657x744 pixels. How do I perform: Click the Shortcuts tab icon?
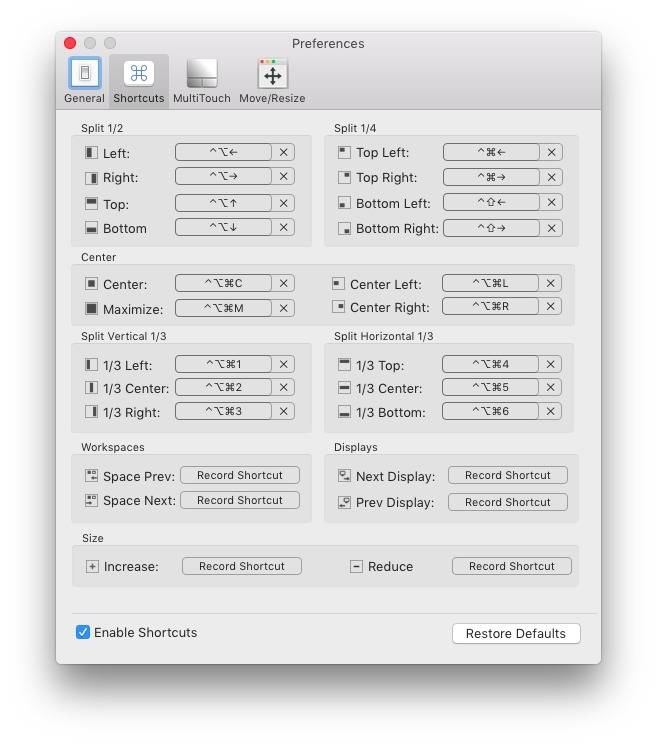pyautogui.click(x=139, y=74)
